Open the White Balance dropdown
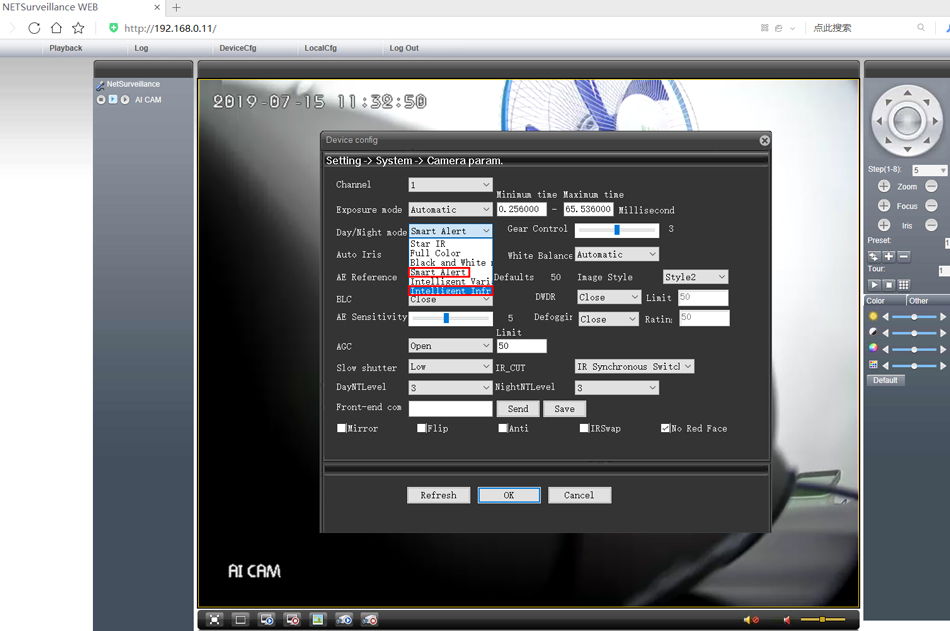Viewport: 950px width, 631px height. tap(616, 255)
